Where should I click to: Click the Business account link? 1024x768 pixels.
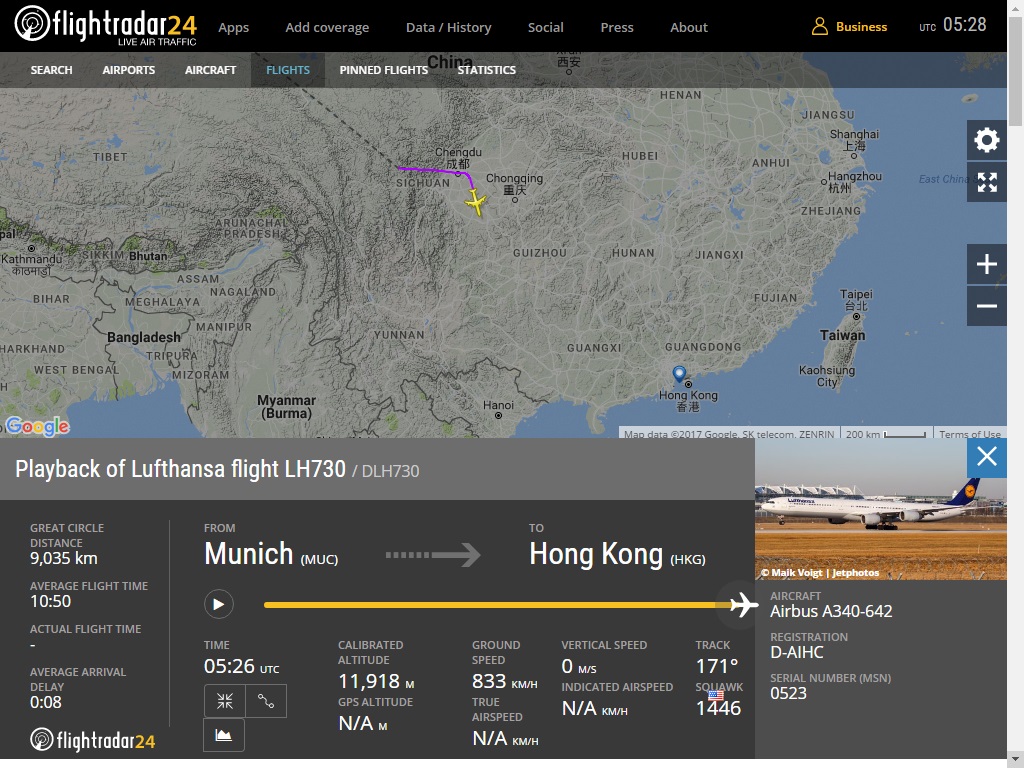(849, 27)
